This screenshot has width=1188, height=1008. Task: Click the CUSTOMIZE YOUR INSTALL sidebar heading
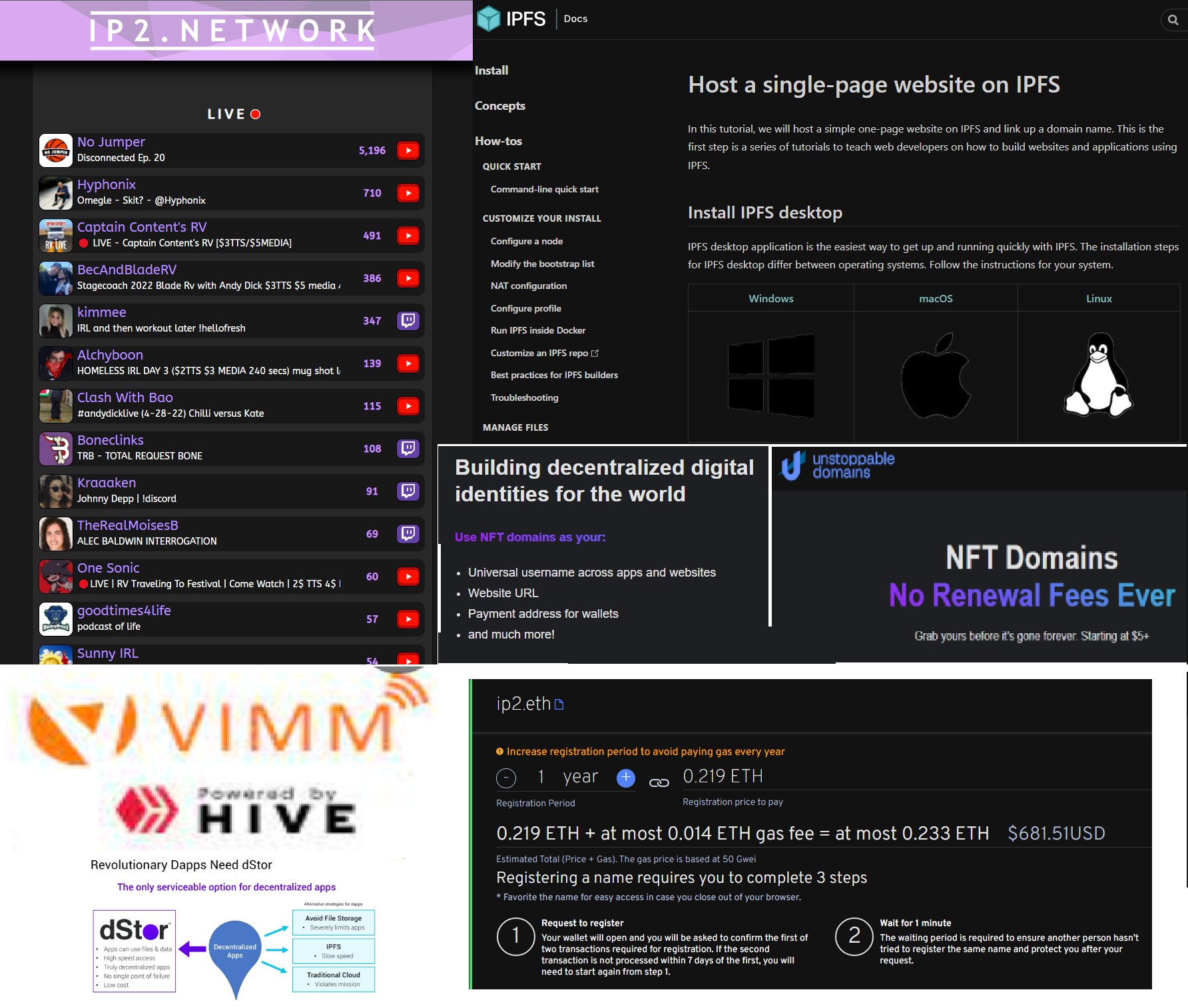[x=542, y=218]
